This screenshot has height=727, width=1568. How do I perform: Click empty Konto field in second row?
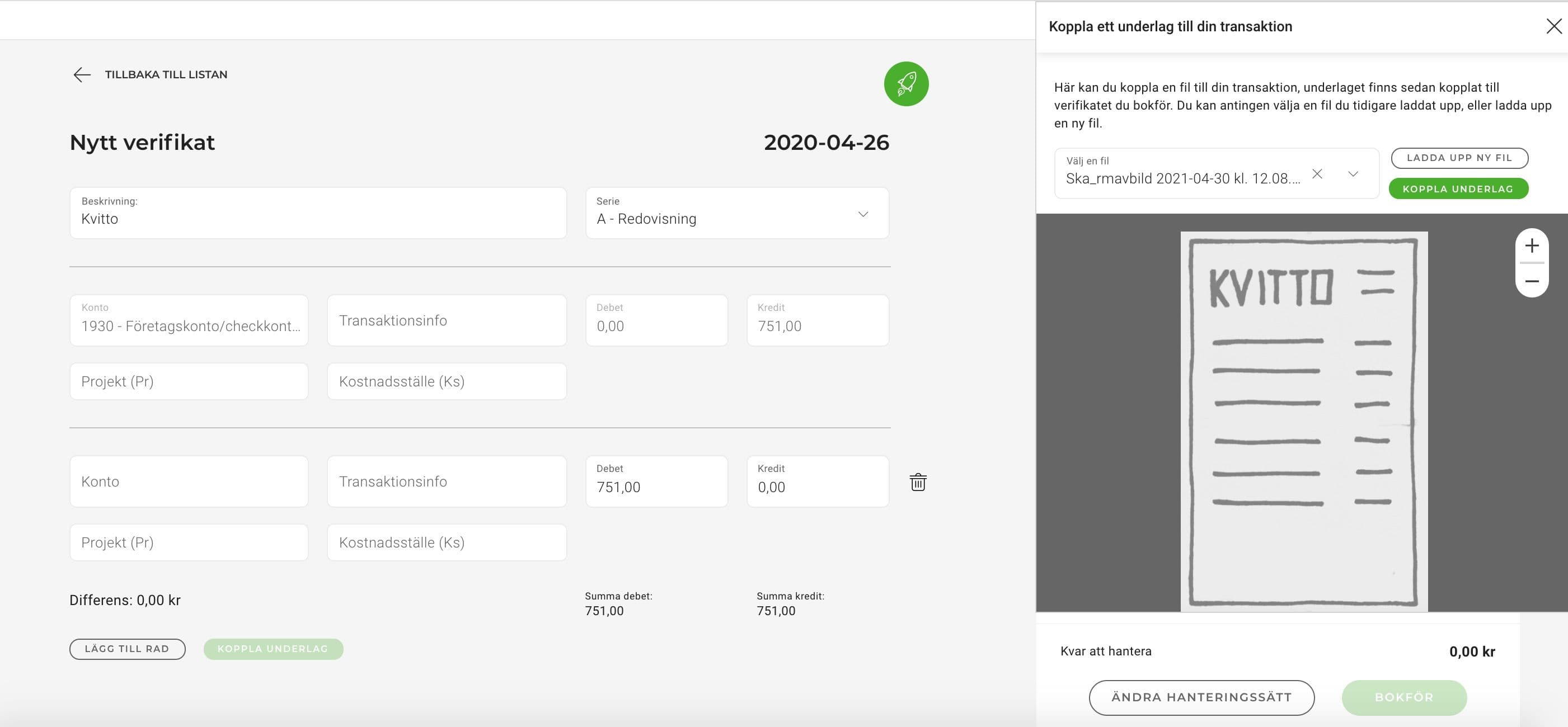189,481
